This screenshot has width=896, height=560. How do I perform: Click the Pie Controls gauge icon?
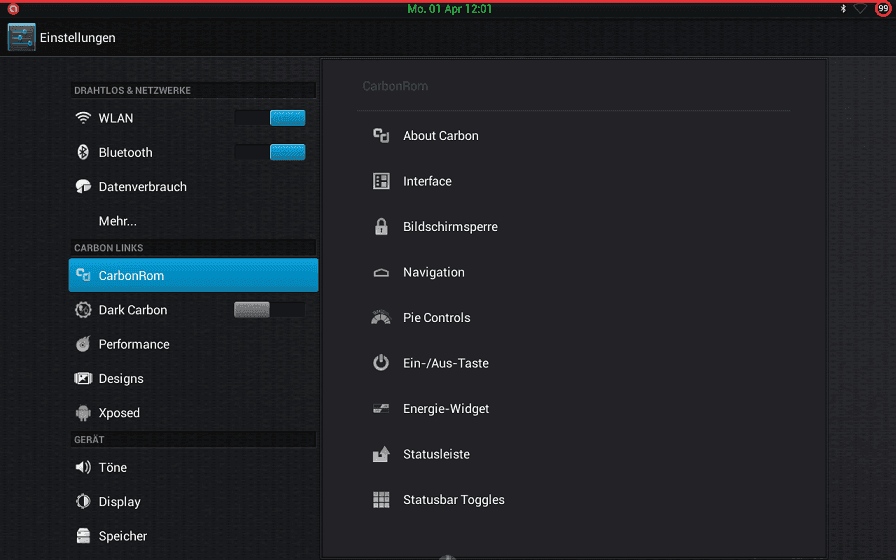pyautogui.click(x=381, y=317)
